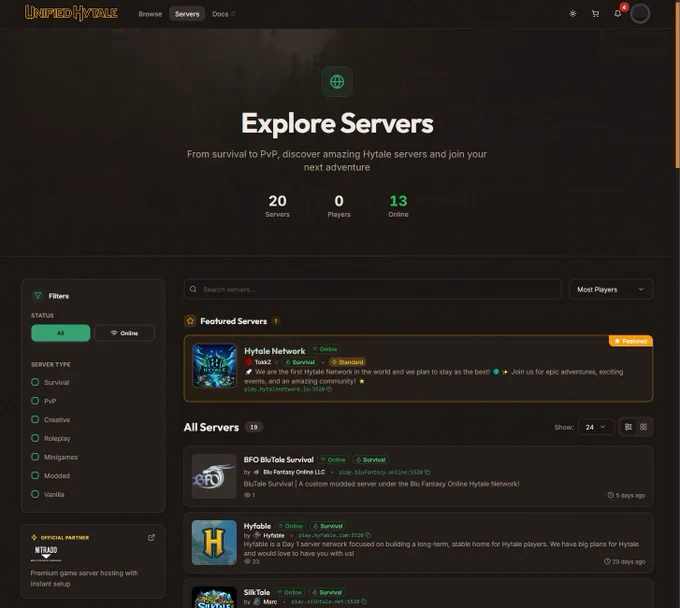Viewport: 680px width, 608px height.
Task: Click the Standard tag on Hytale Network
Action: [x=347, y=362]
